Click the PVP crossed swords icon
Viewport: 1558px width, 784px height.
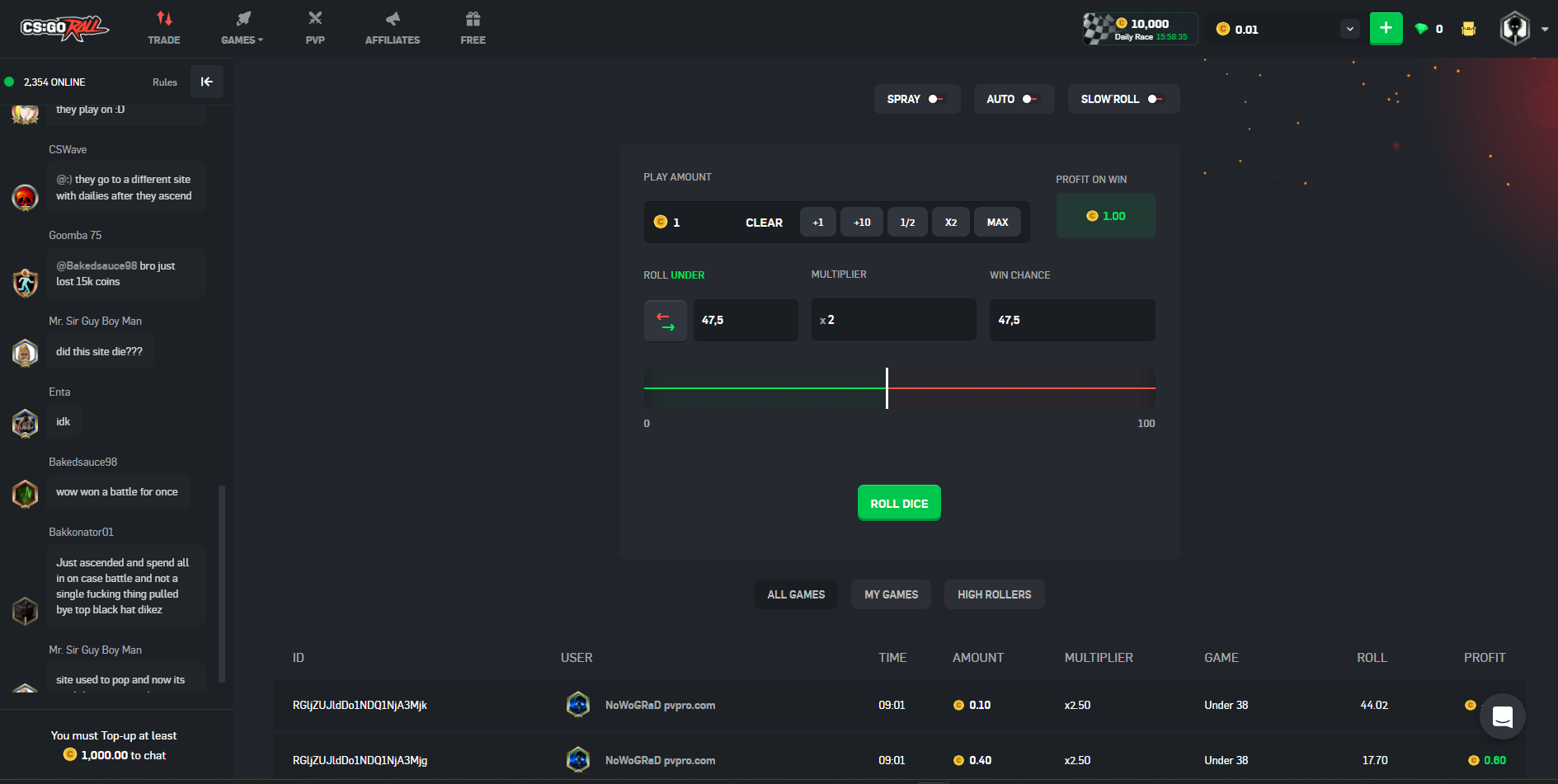[315, 18]
